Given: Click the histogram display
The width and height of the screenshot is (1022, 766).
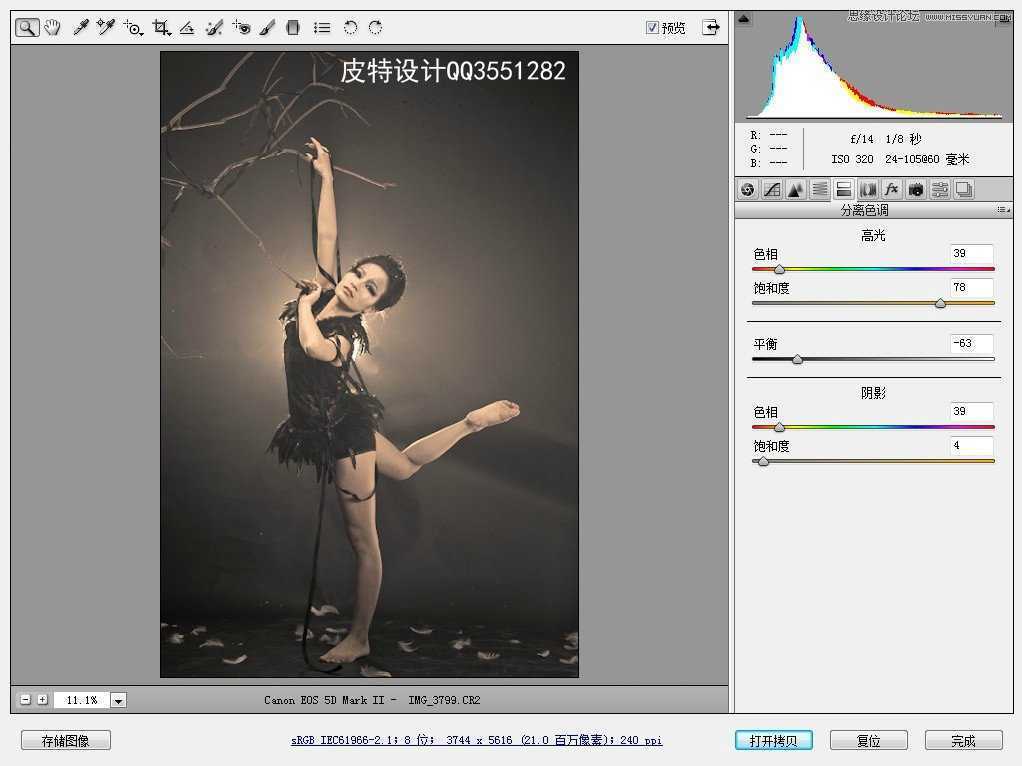Looking at the screenshot, I should [x=873, y=66].
